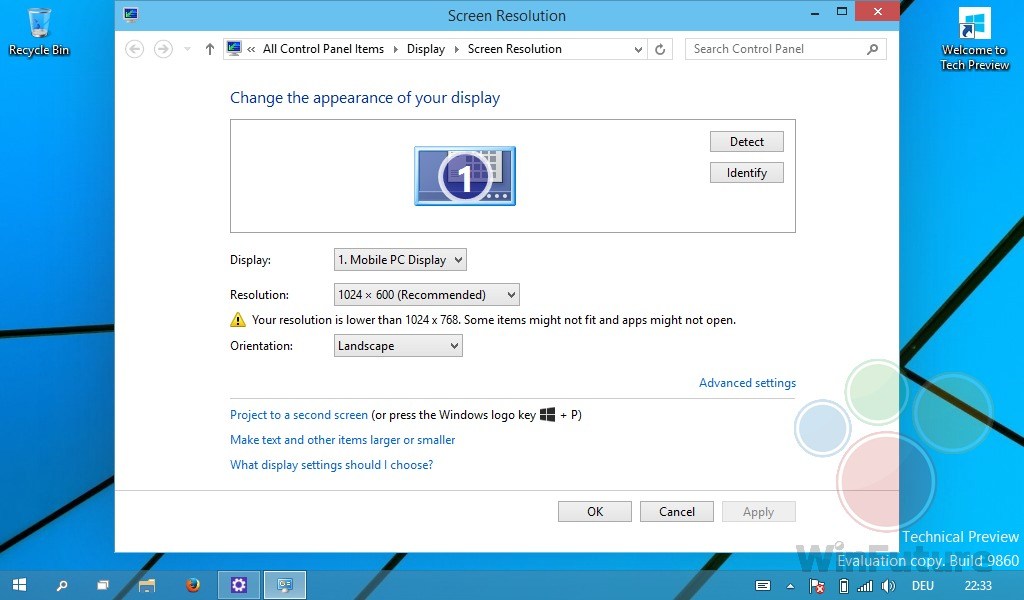Viewport: 1024px width, 600px height.
Task: Open the Orientation dropdown set to Landscape
Action: (397, 345)
